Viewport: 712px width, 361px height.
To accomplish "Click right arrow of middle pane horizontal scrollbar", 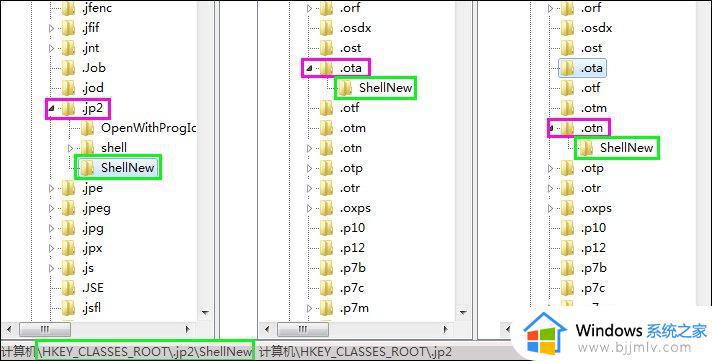I will coord(446,329).
